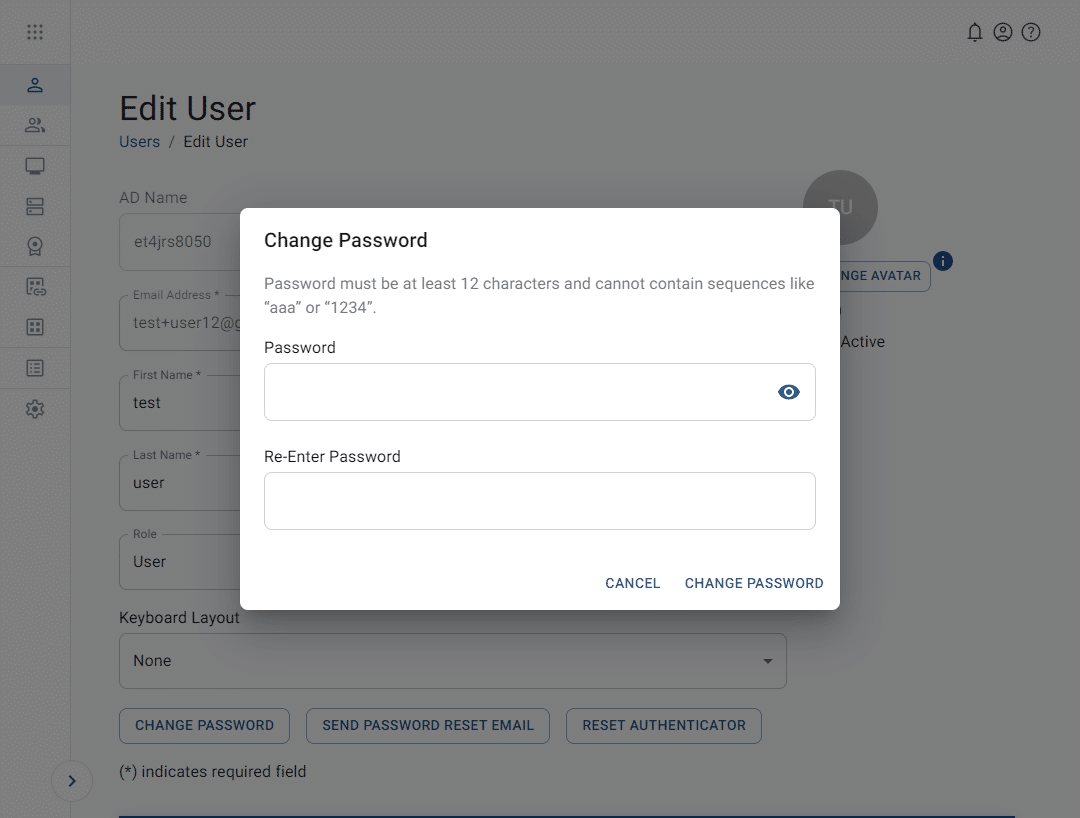Toggle password visibility eye icon
Viewport: 1080px width, 818px height.
pos(789,392)
